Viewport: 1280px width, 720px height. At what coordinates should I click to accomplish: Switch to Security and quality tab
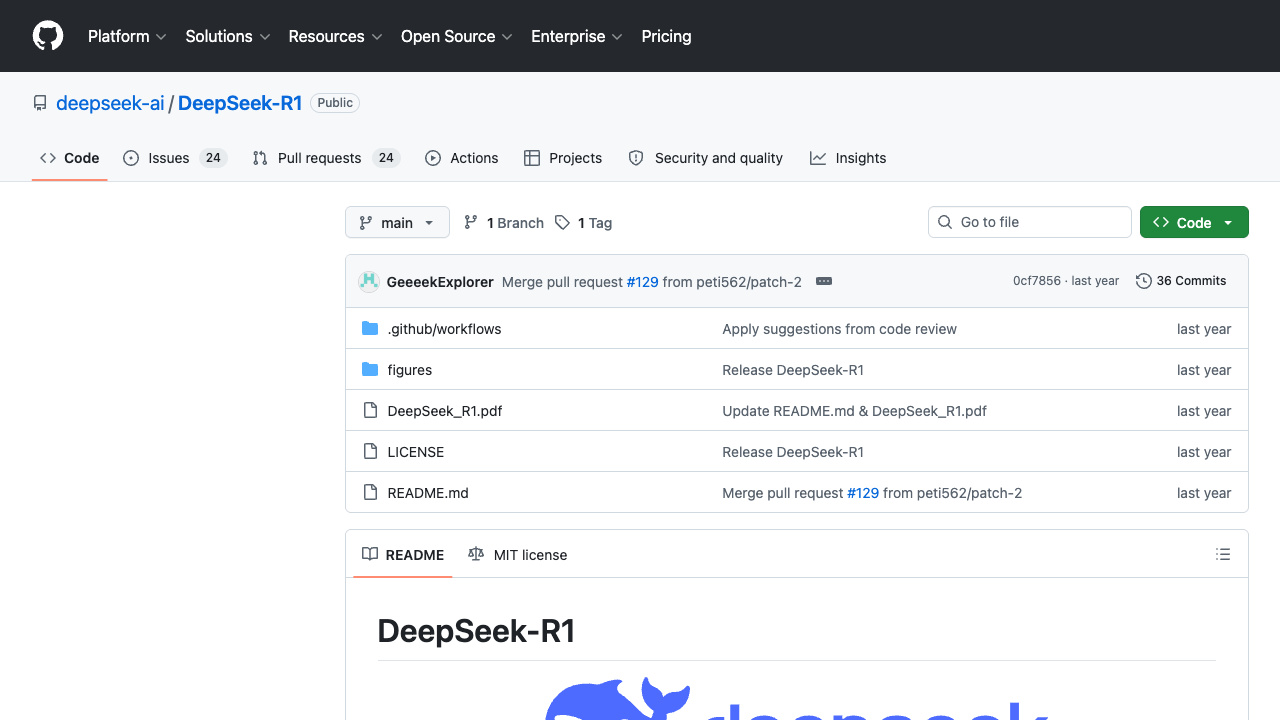[x=705, y=158]
